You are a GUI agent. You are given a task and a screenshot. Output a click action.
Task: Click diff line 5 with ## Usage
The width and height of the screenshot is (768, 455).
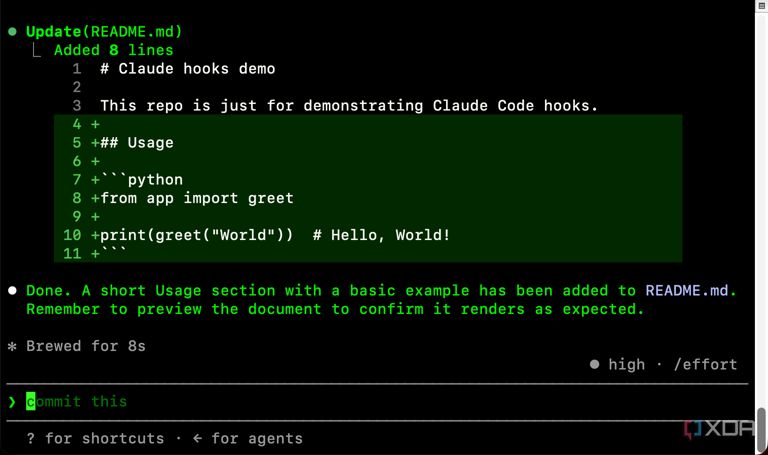(368, 143)
